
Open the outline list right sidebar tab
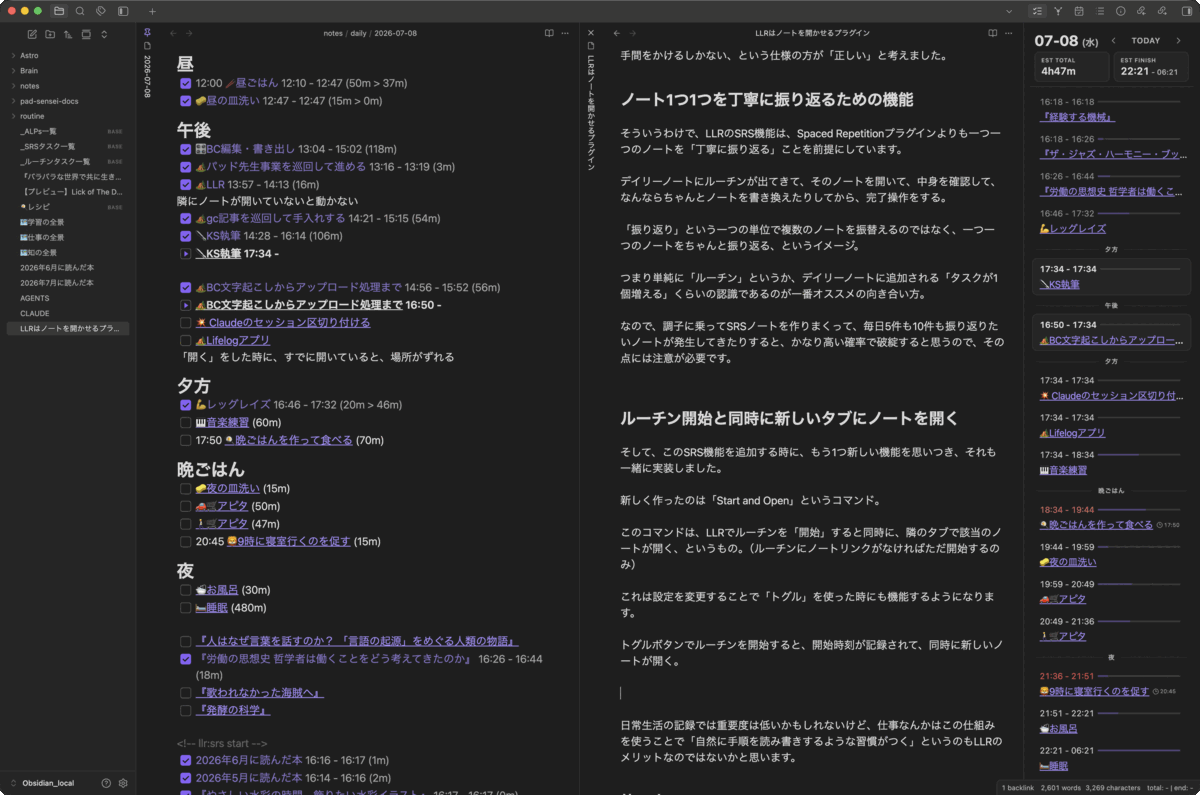tap(1100, 11)
